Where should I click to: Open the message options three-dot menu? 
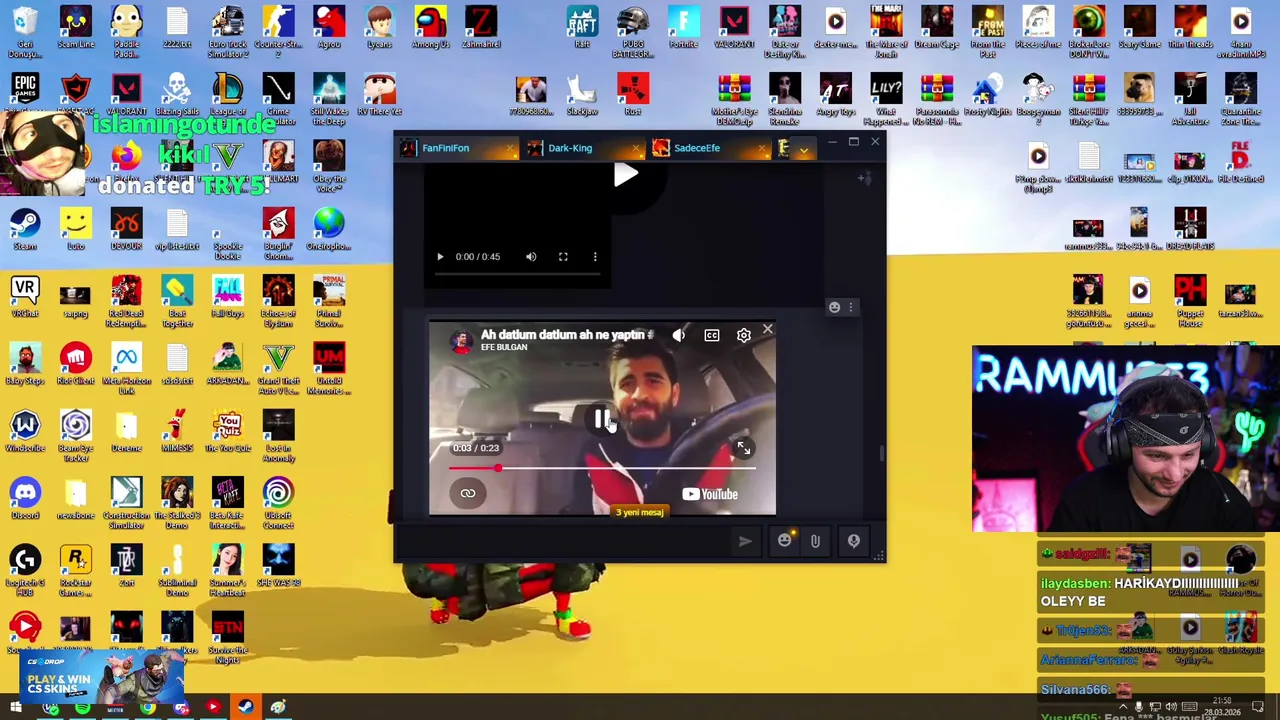point(851,307)
